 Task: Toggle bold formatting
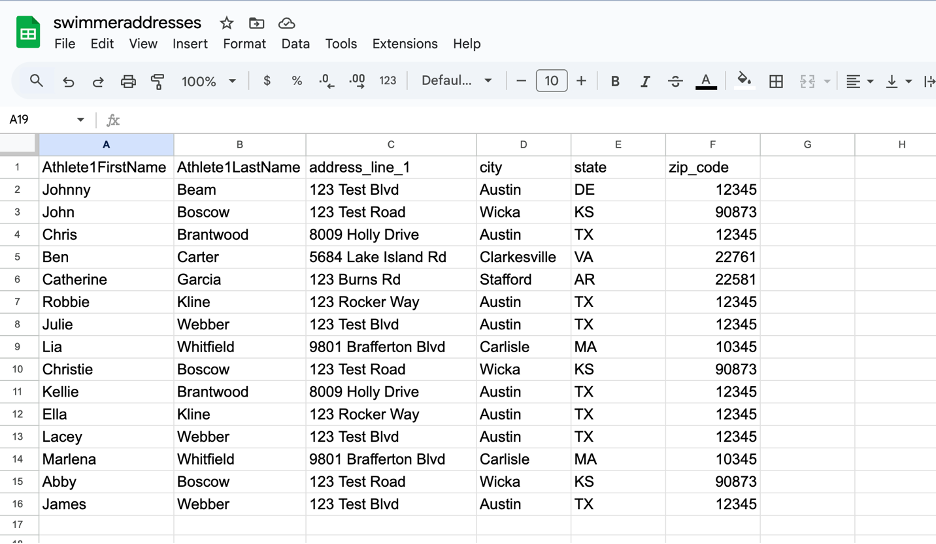pos(615,81)
